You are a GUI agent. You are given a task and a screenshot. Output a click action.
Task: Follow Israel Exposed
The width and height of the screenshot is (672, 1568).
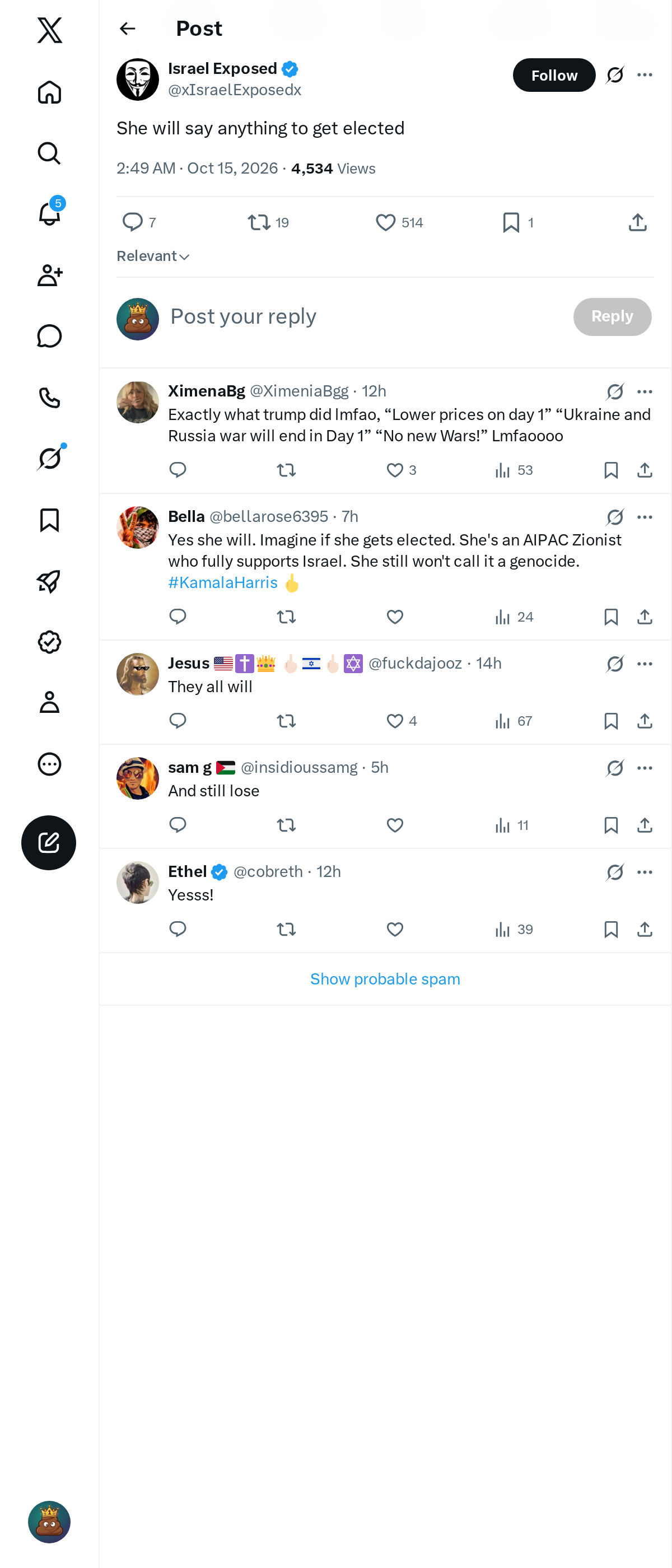(554, 75)
